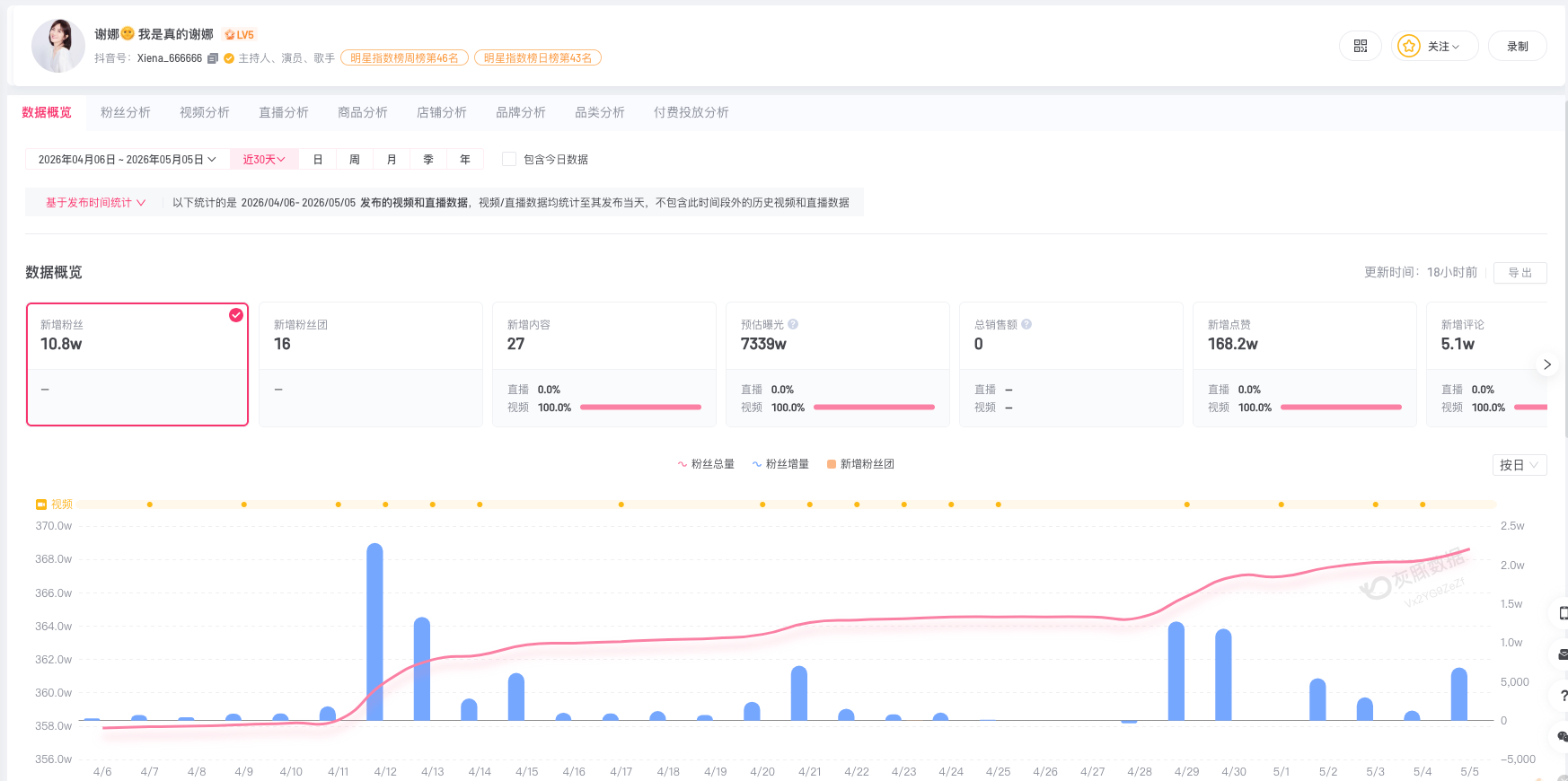The height and width of the screenshot is (781, 1568).
Task: Switch to 直播分析 tab
Action: (x=284, y=112)
